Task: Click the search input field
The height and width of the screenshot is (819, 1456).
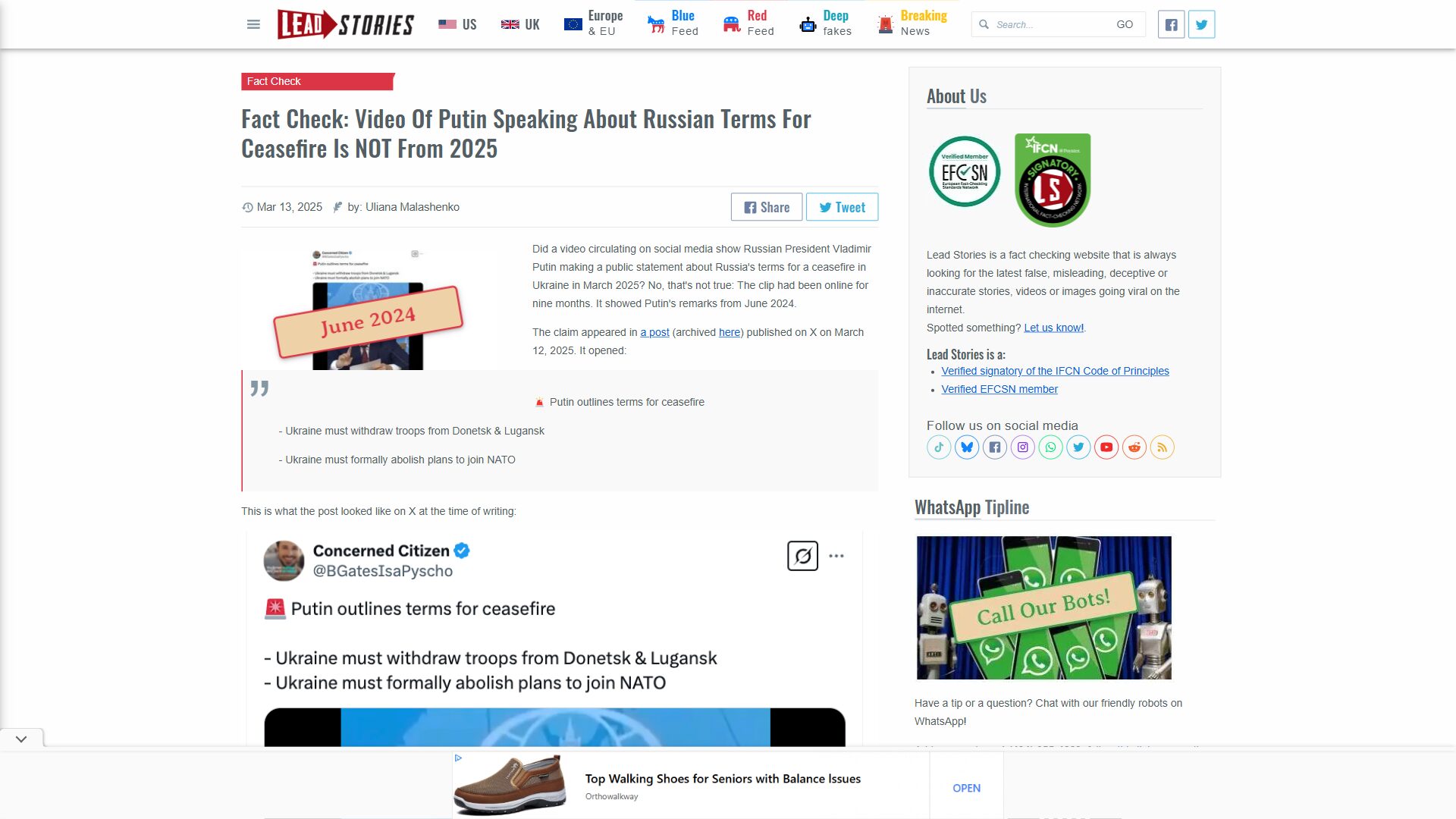Action: coord(1050,24)
